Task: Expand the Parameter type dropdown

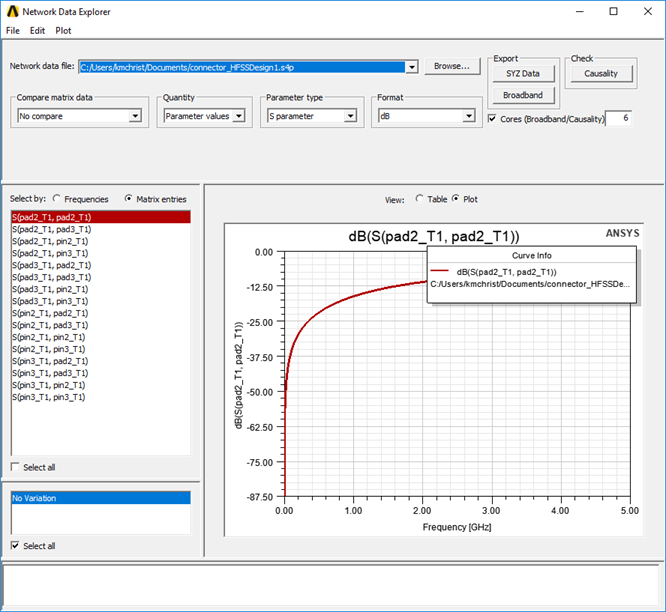Action: 349,116
